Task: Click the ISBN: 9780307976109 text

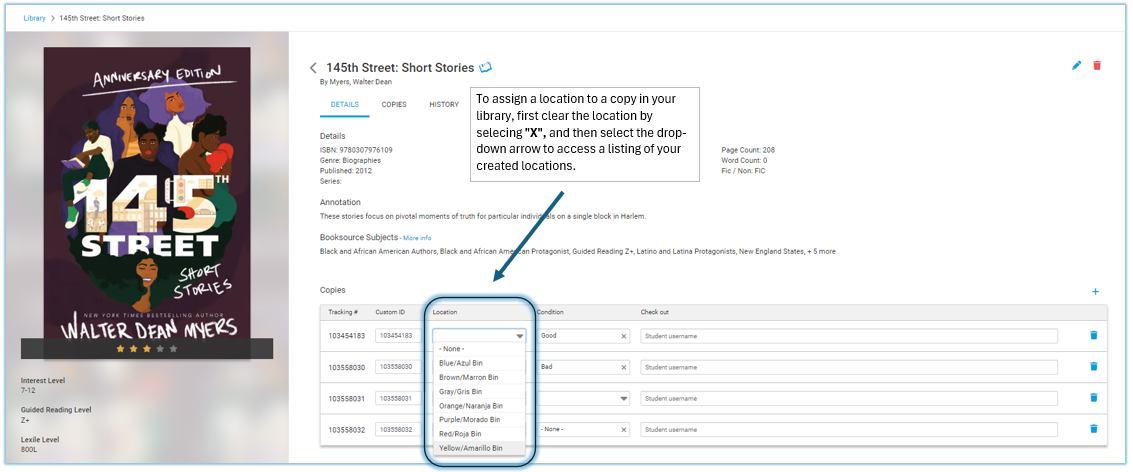Action: tap(356, 150)
